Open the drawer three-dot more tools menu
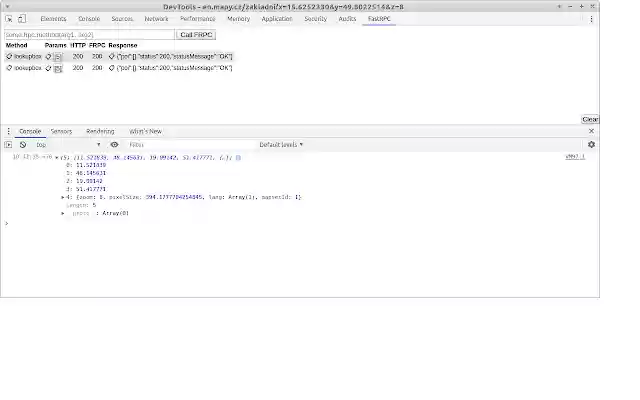Screen dimensions: 640x400 [x=8, y=131]
